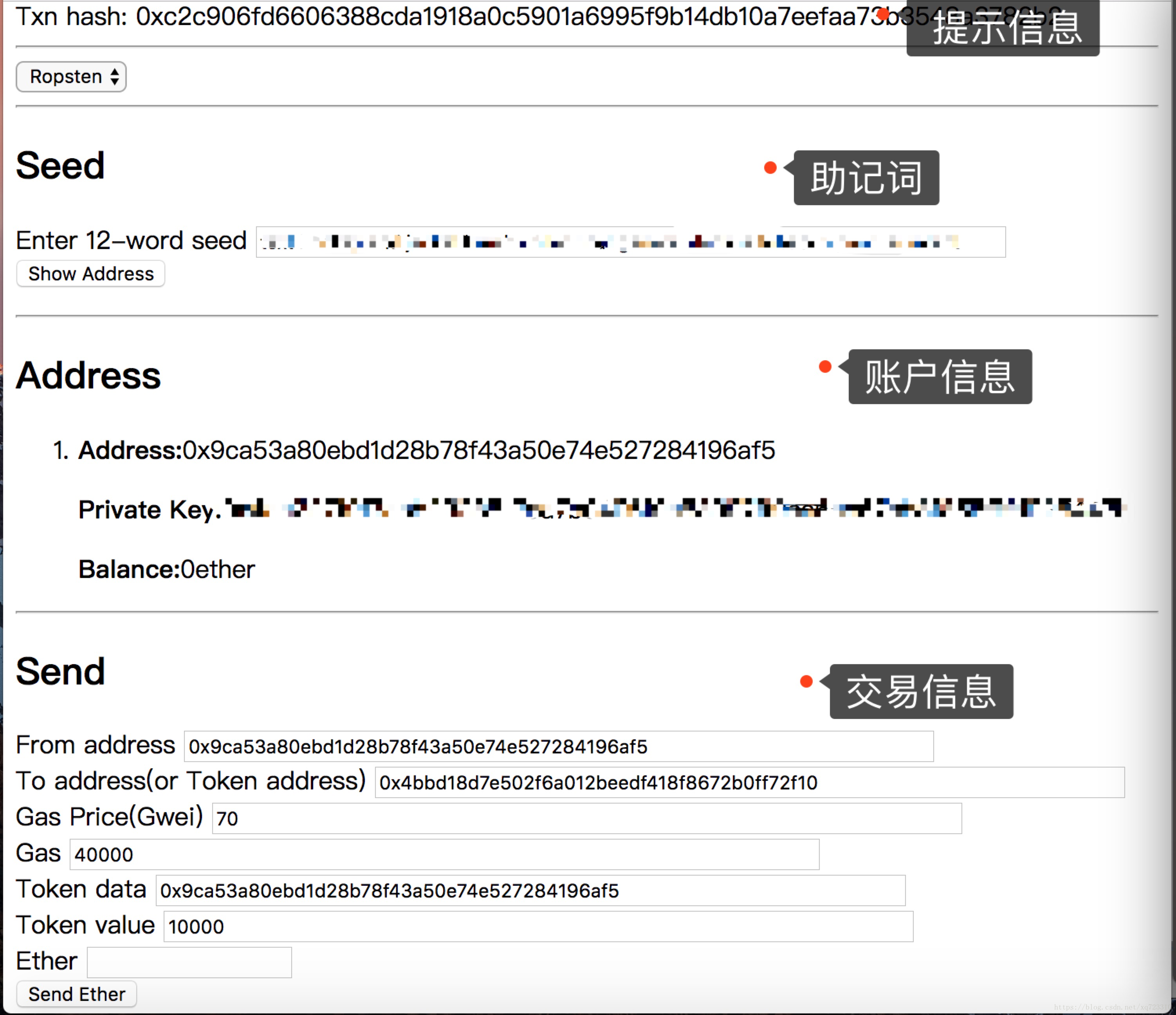Click the Show Address button
Screen dimensions: 1176x1015
(90, 273)
